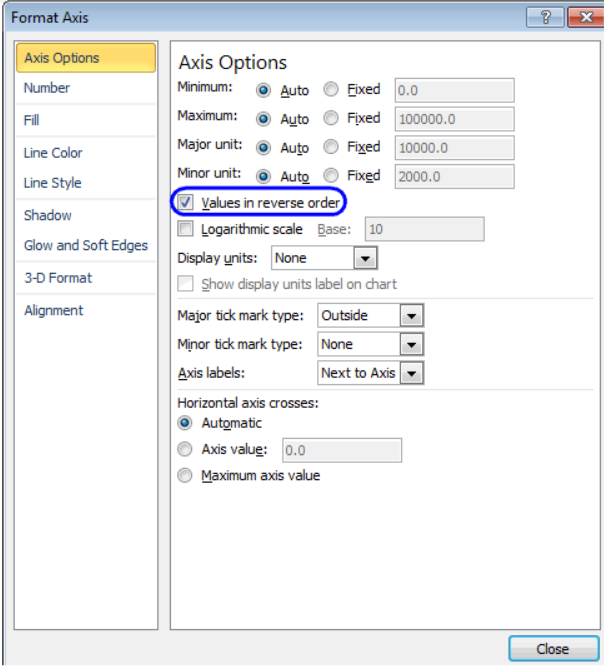The height and width of the screenshot is (667, 604).
Task: Enable Logarithmic scale checkbox
Action: (x=185, y=229)
